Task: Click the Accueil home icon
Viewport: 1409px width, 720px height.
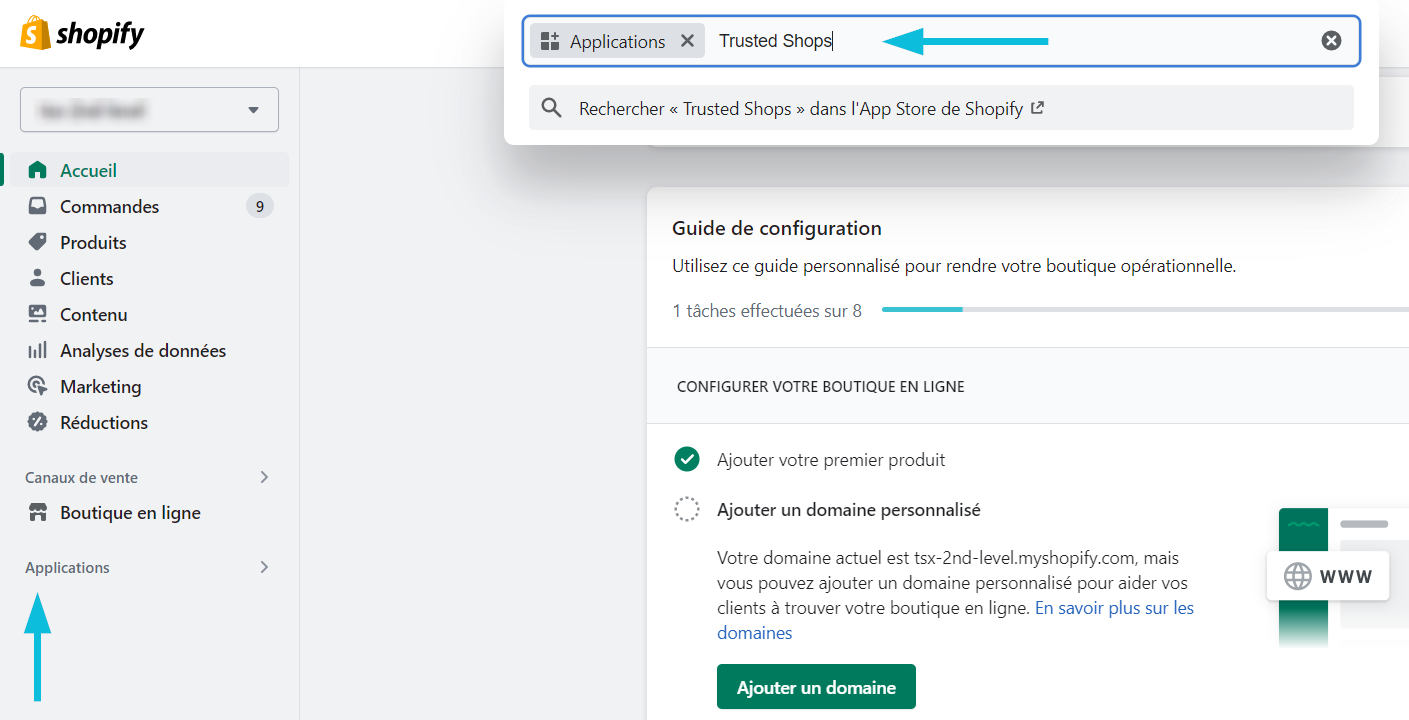Action: (38, 170)
